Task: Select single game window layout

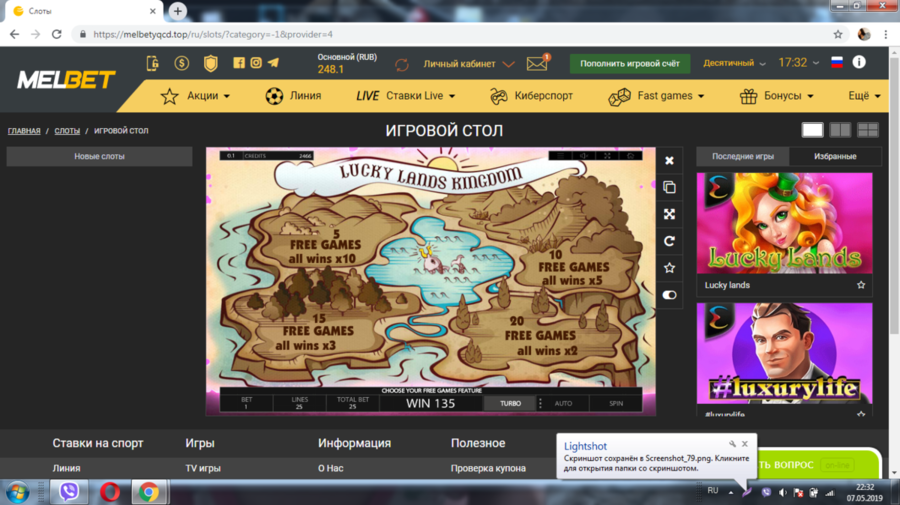Action: pyautogui.click(x=812, y=130)
